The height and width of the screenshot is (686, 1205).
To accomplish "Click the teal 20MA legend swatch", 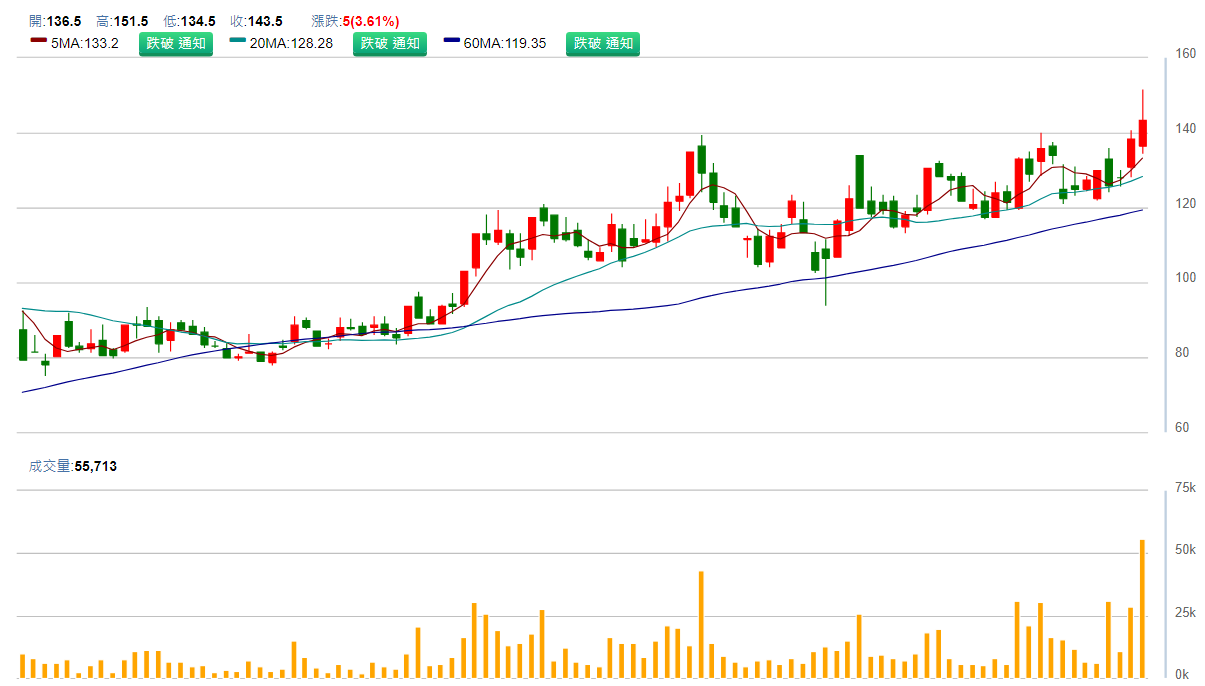I will 237,43.
